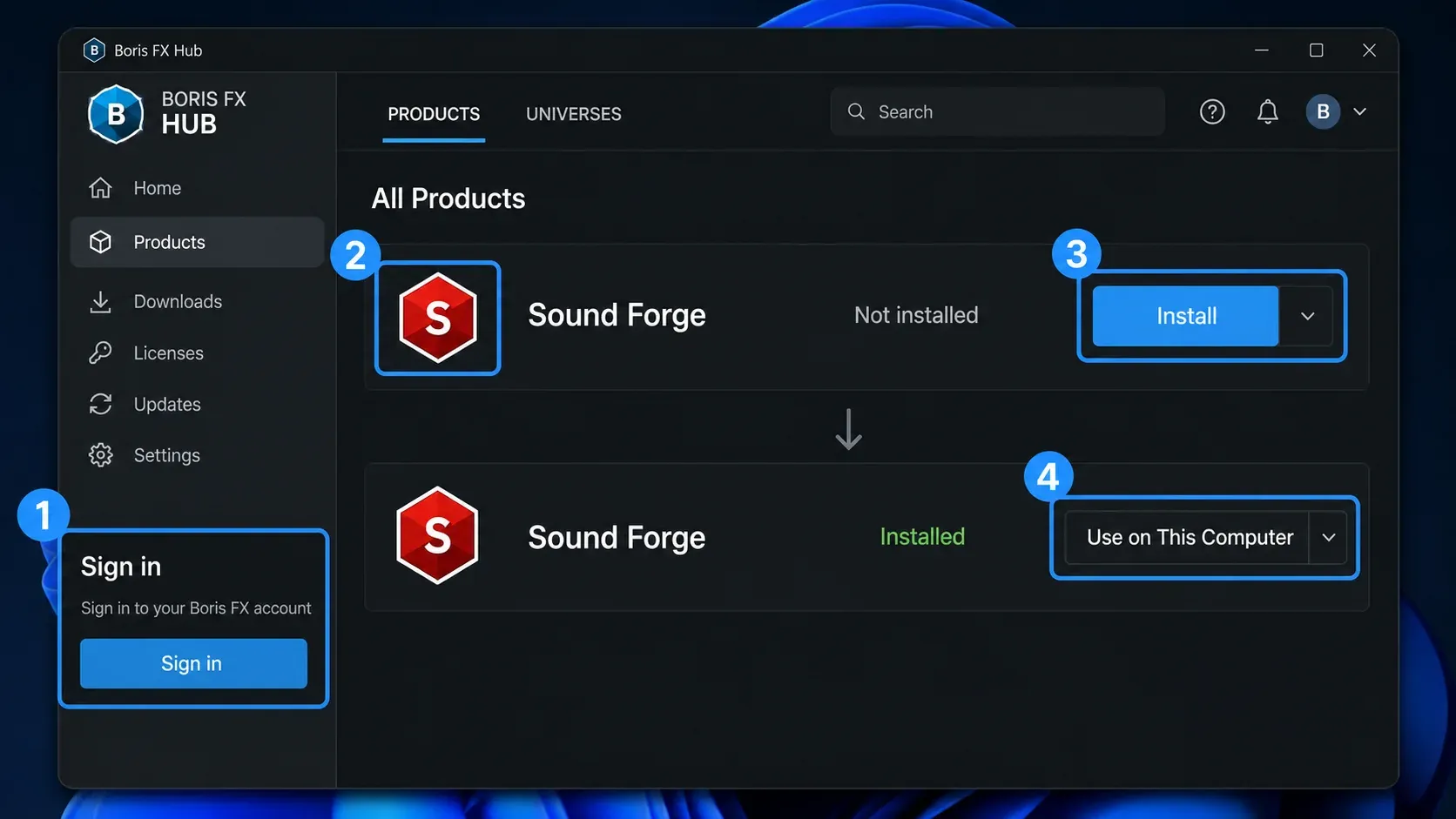The width and height of the screenshot is (1456, 819).
Task: Expand the account menu chevron
Action: coord(1359,111)
